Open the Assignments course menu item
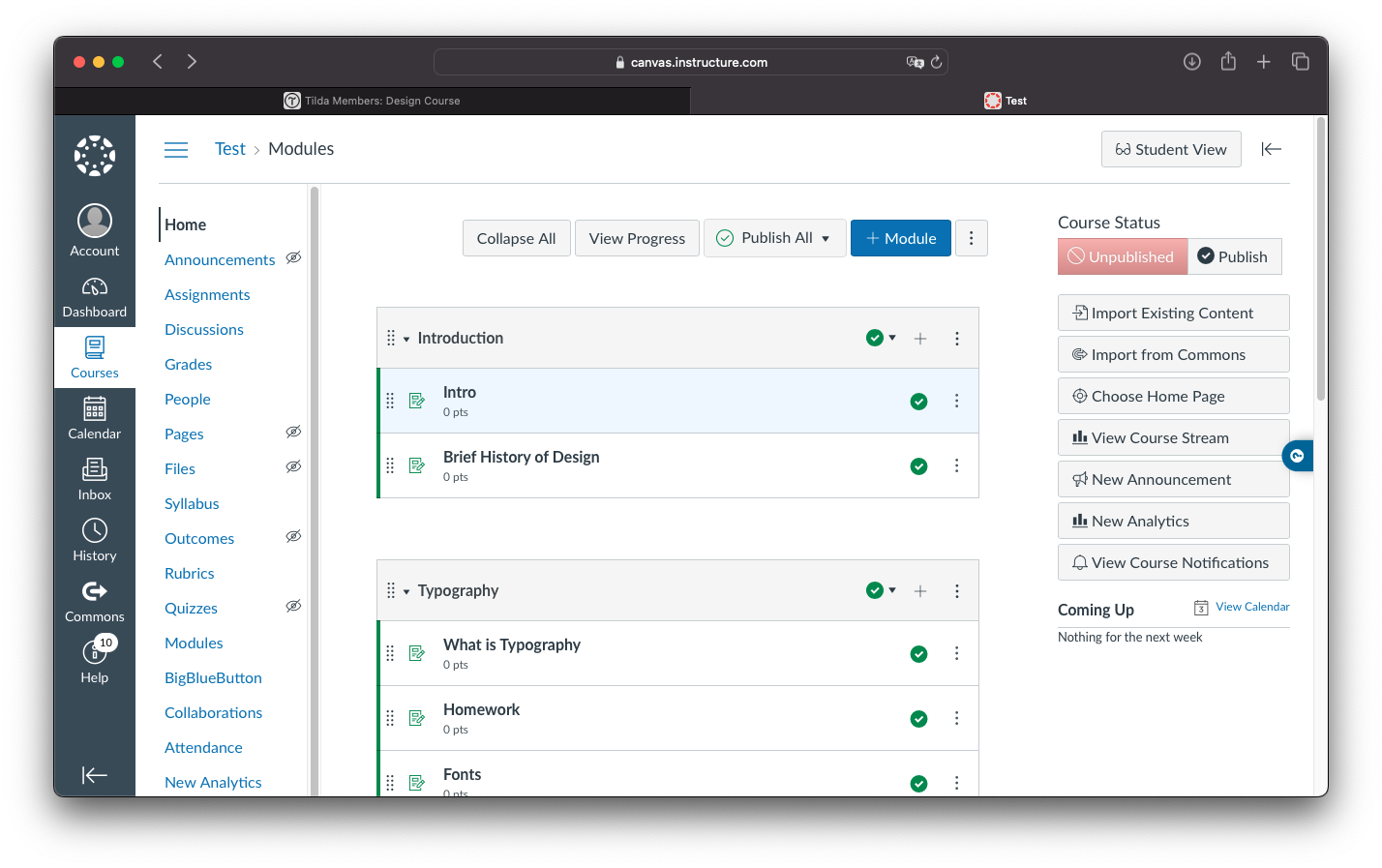Image resolution: width=1382 pixels, height=868 pixels. [x=207, y=294]
